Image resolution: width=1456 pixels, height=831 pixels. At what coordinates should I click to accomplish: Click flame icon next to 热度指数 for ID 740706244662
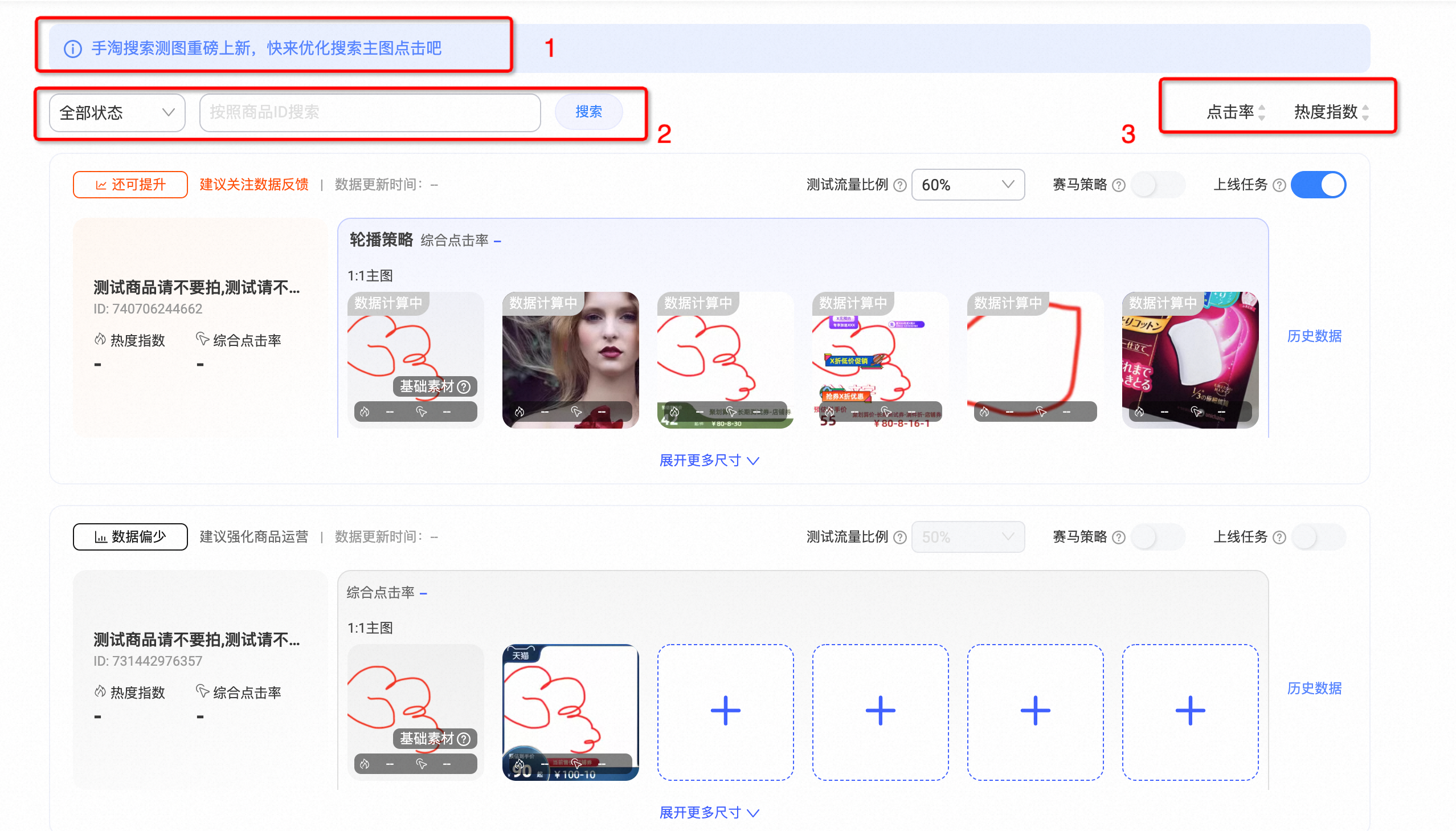click(100, 340)
